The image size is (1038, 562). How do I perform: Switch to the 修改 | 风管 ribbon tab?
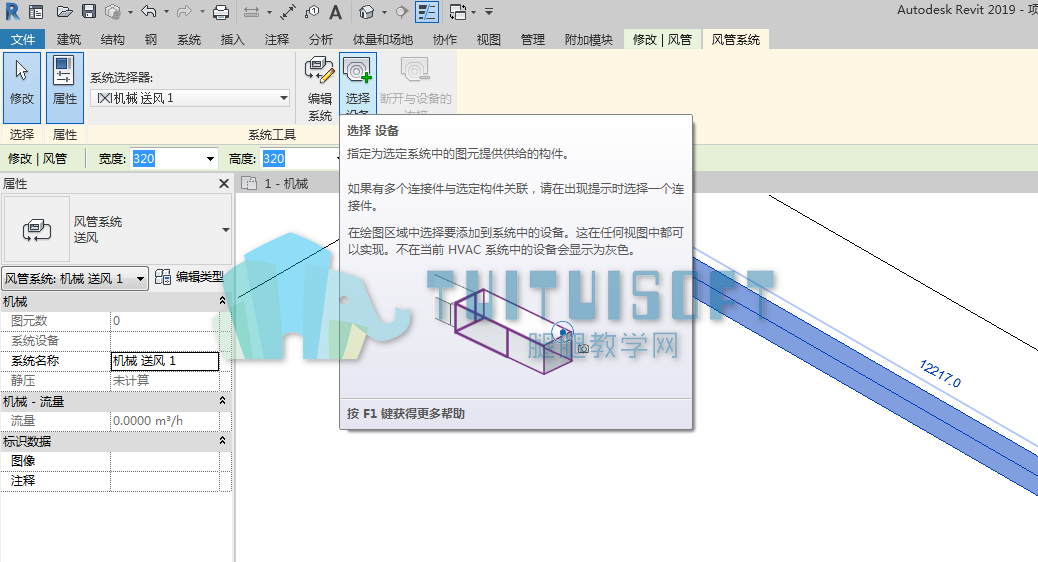click(662, 40)
